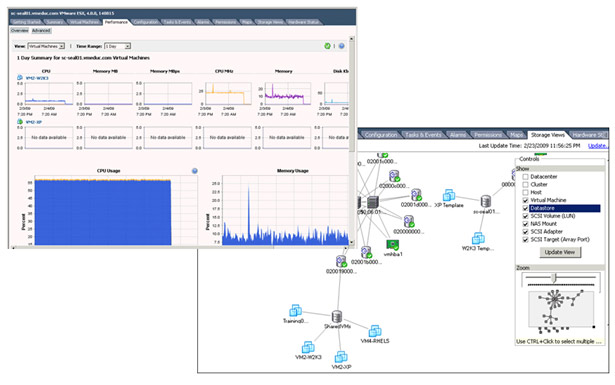Uncheck the NAS Mount checkbox
This screenshot has height=385, width=615.
tap(526, 224)
